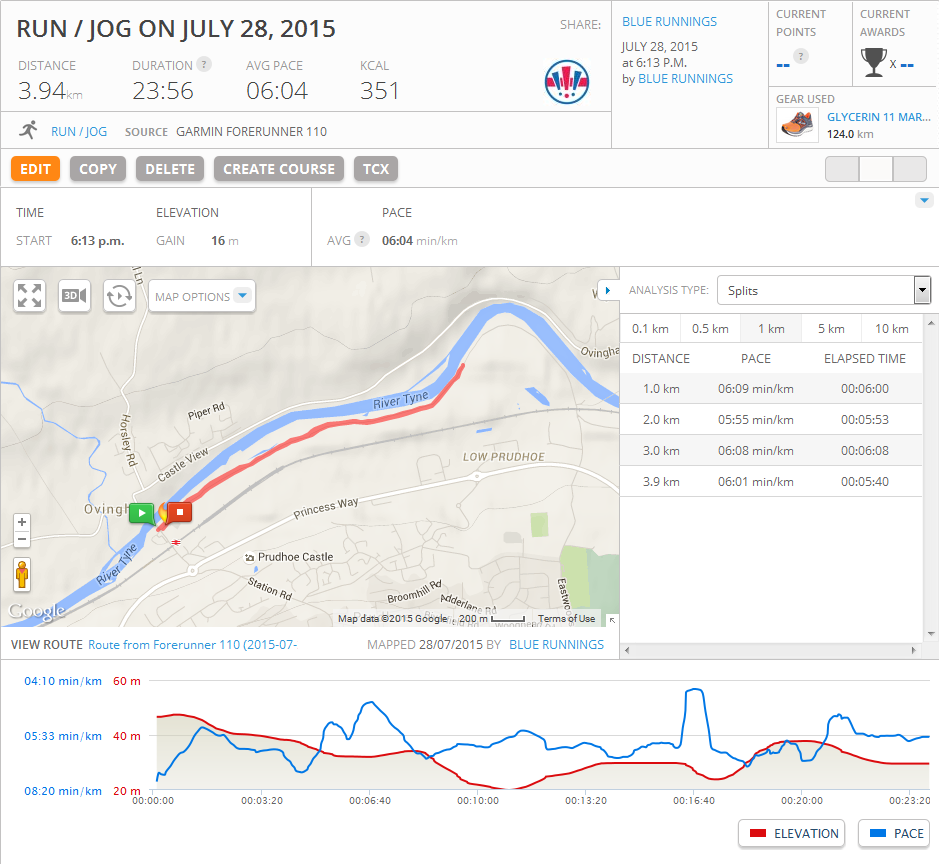Click the duration help question mark
Image resolution: width=939 pixels, height=864 pixels.
tap(204, 64)
